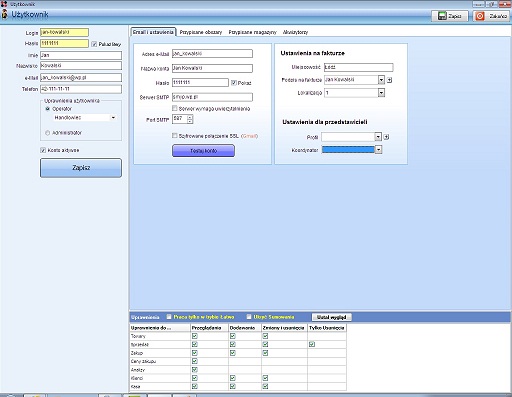Click the Zakończ button in the header
The width and height of the screenshot is (512, 397).
tap(491, 16)
